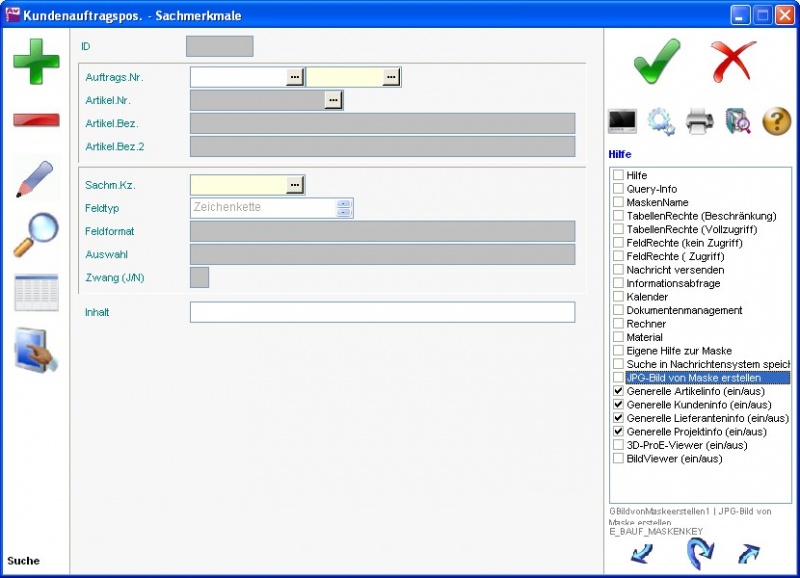Open the Sachm.Kz. lookup button
This screenshot has width=800, height=578.
294,185
